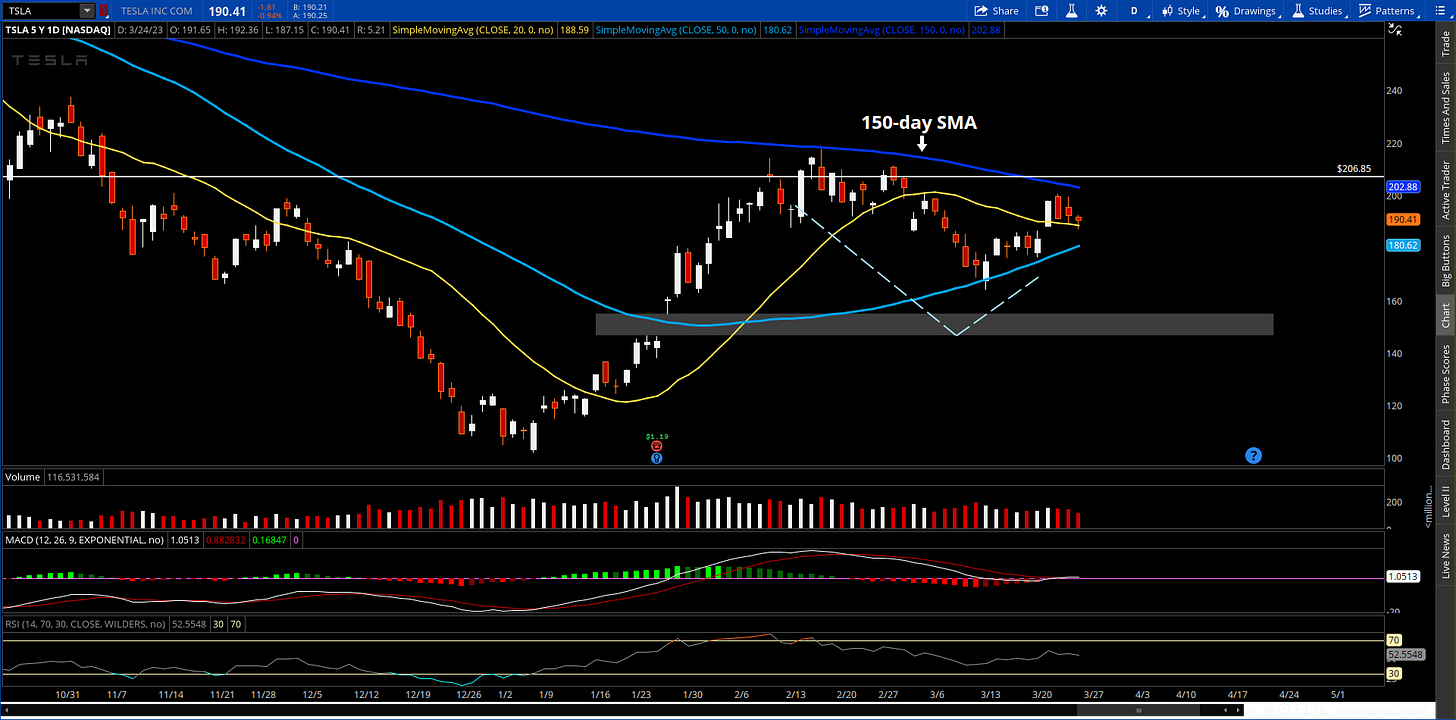This screenshot has width=1456, height=720.
Task: Click the TSLA symbol input field
Action: point(41,10)
